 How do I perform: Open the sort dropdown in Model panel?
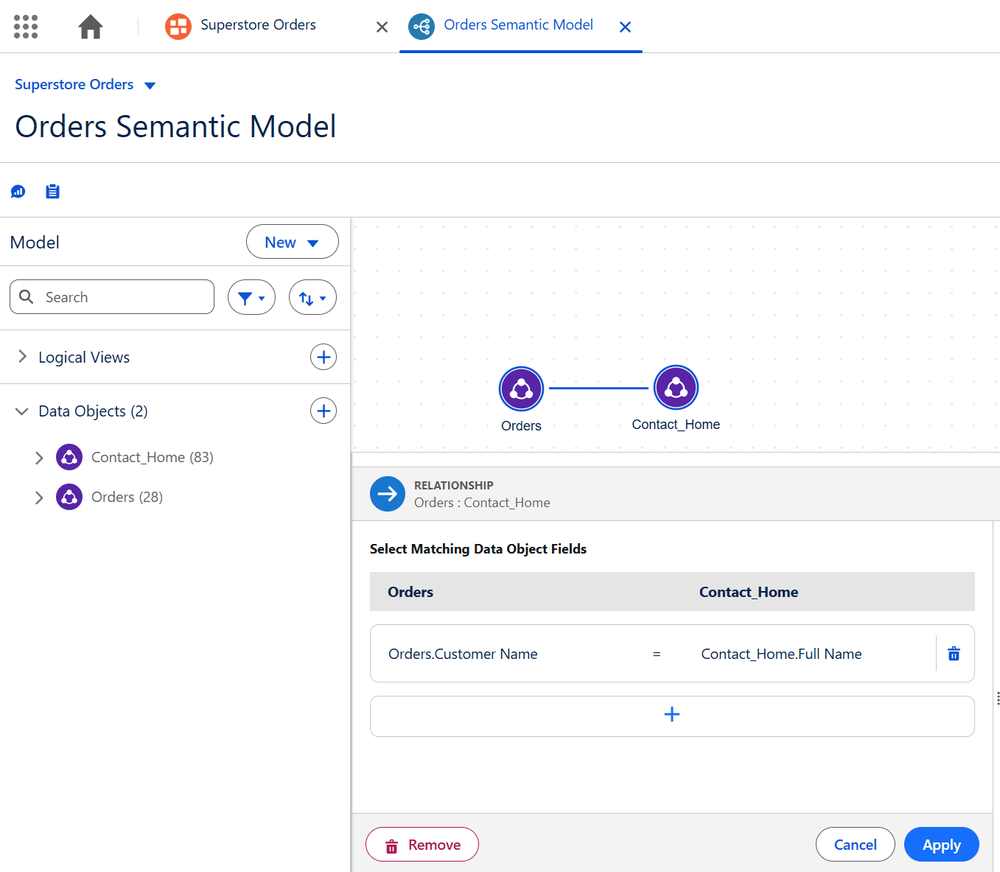pos(312,298)
